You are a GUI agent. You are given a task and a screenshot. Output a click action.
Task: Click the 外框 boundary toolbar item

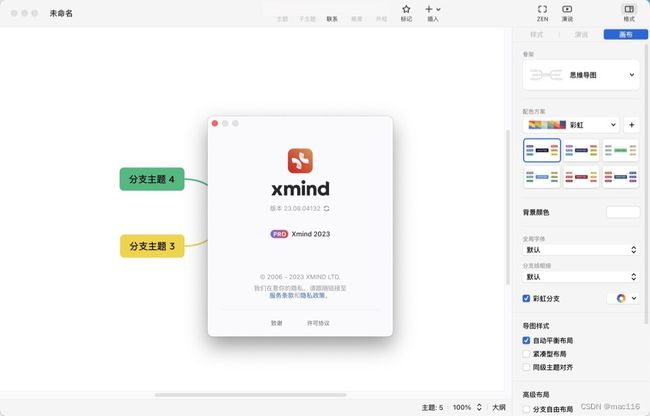pos(381,19)
